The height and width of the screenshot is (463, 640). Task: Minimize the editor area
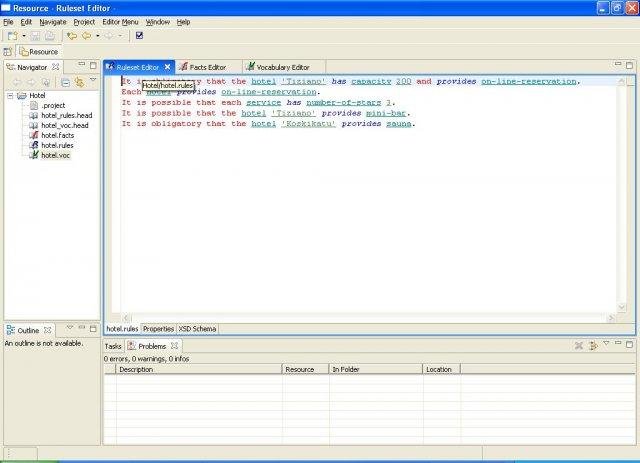(x=618, y=64)
